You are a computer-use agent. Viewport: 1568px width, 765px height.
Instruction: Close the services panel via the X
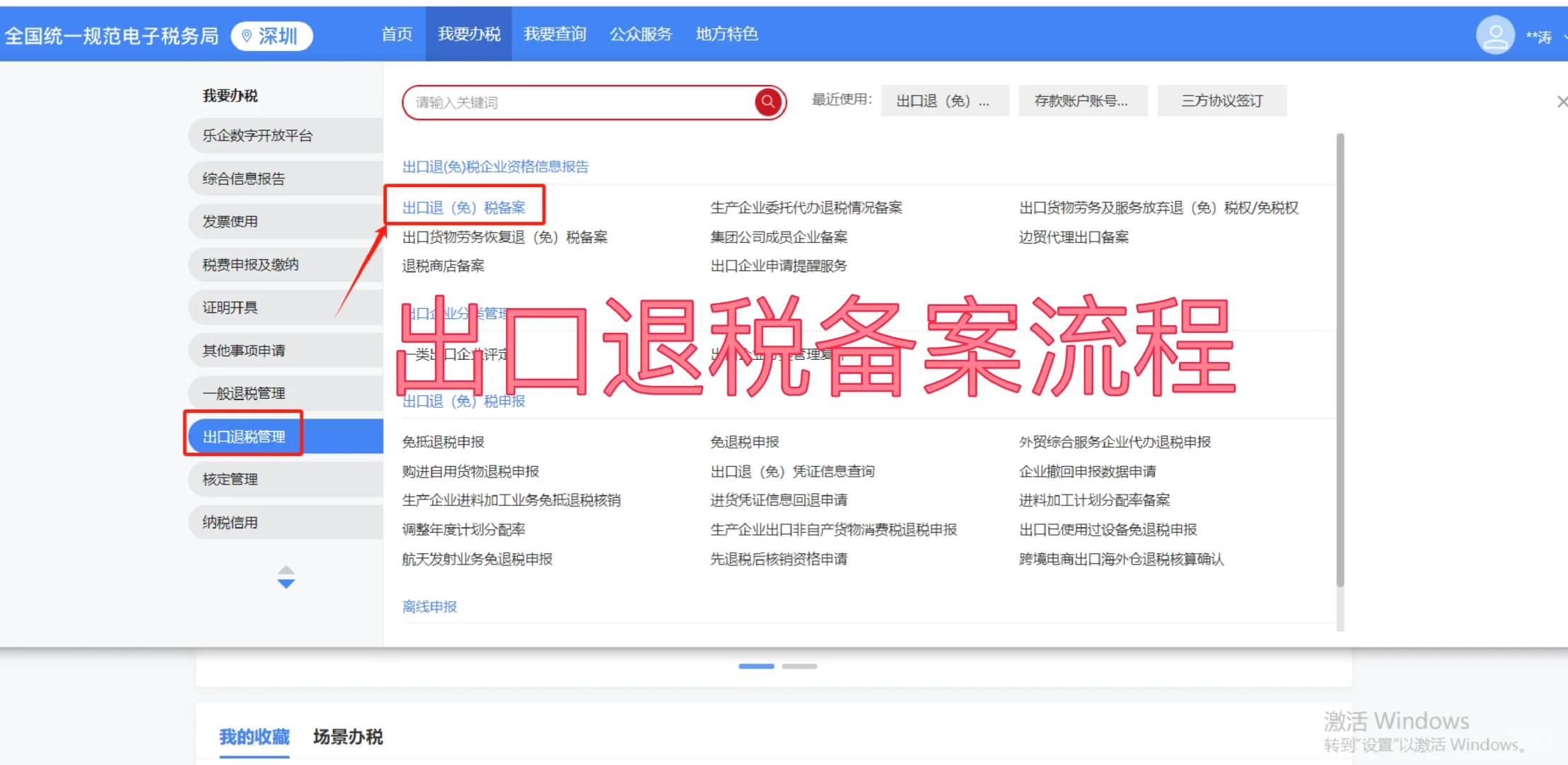tap(1561, 101)
